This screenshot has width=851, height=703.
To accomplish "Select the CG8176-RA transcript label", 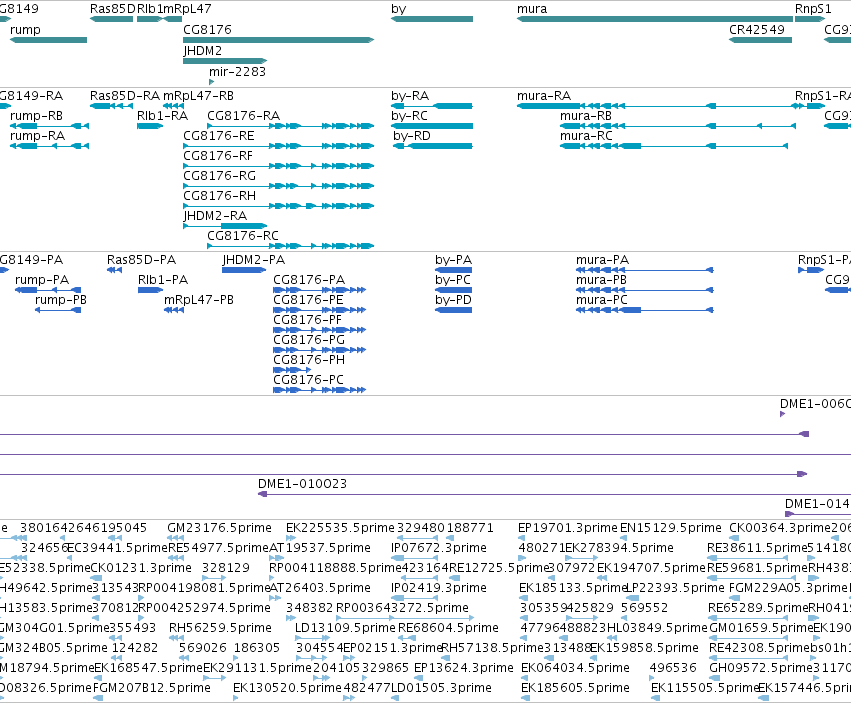I will point(244,116).
